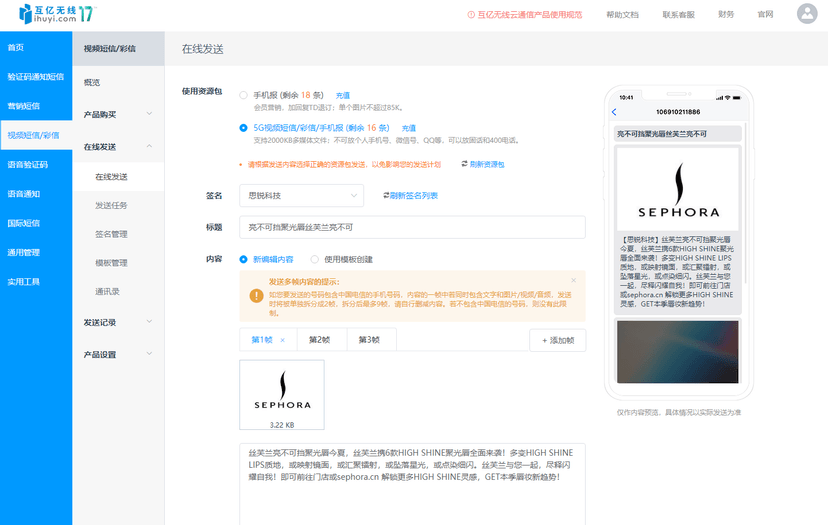This screenshot has width=828, height=525.
Task: Open 联系客服 in top navigation
Action: coord(679,15)
